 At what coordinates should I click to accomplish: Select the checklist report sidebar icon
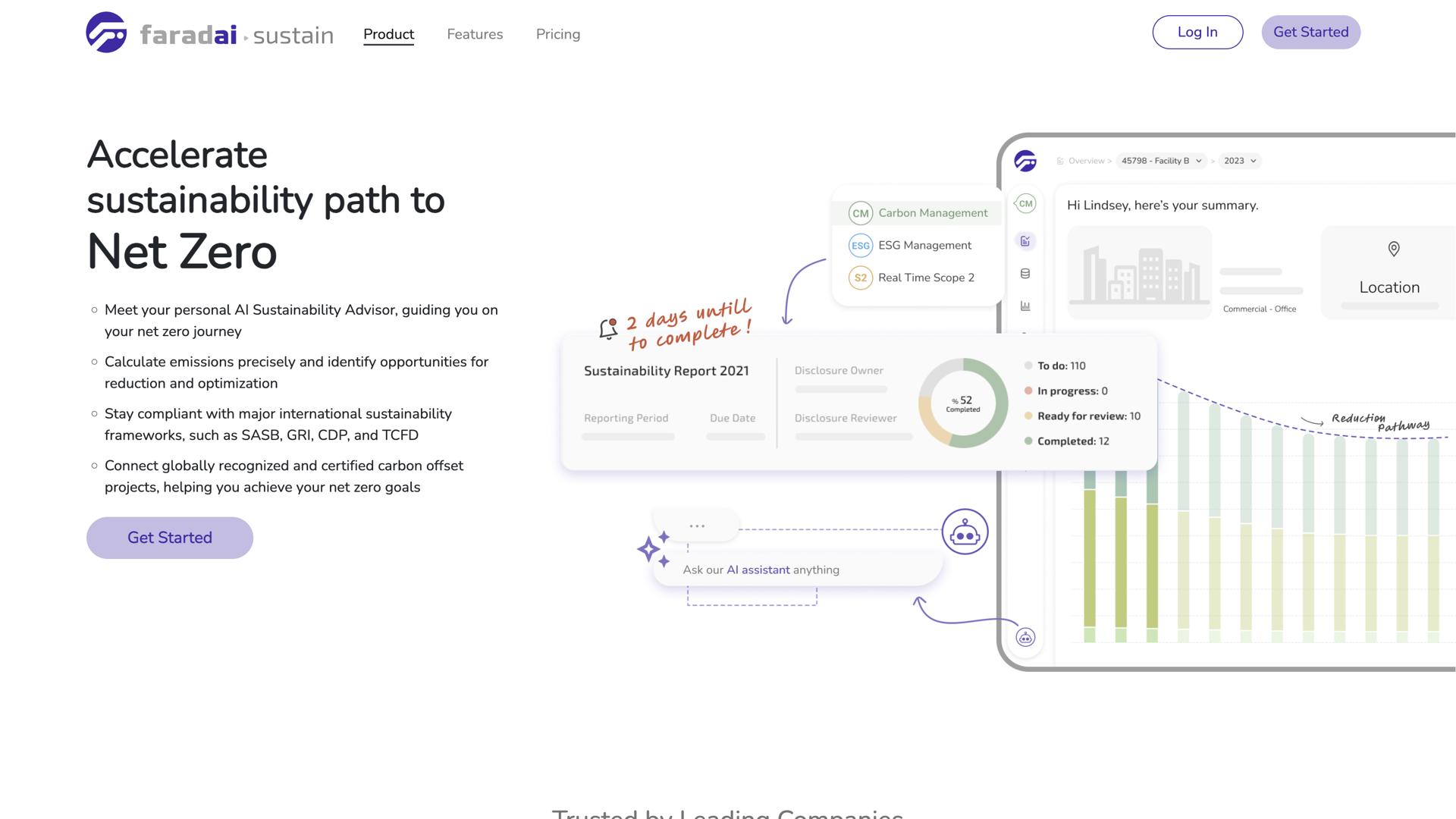pos(1025,241)
